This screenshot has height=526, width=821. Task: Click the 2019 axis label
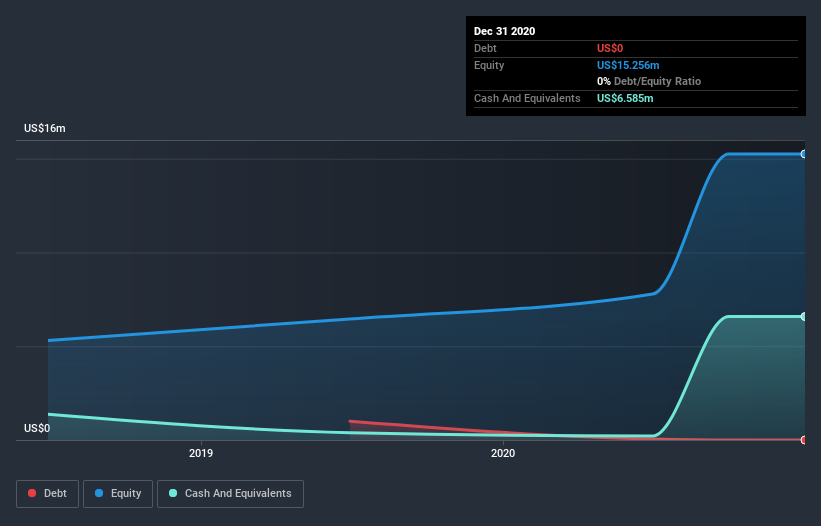(201, 453)
